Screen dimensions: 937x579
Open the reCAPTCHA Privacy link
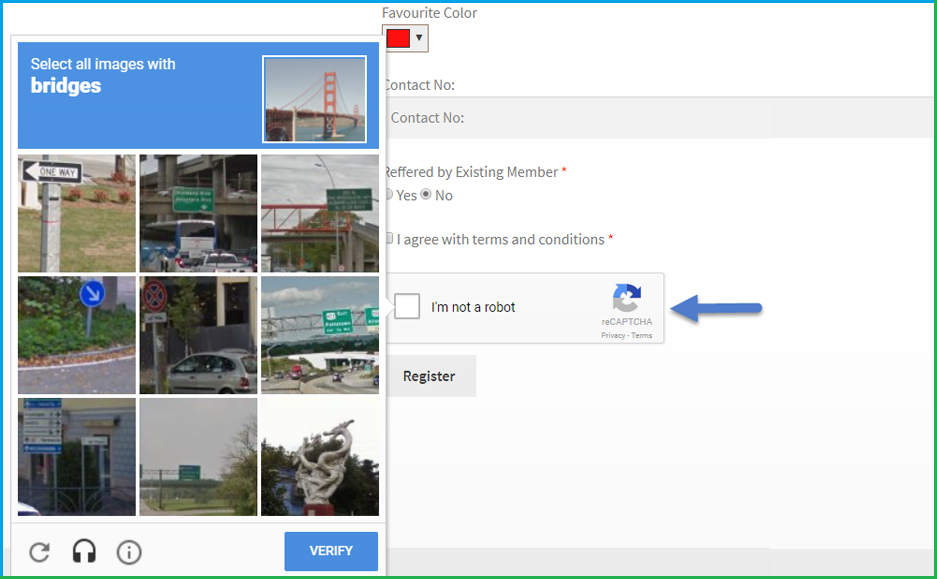pyautogui.click(x=612, y=336)
